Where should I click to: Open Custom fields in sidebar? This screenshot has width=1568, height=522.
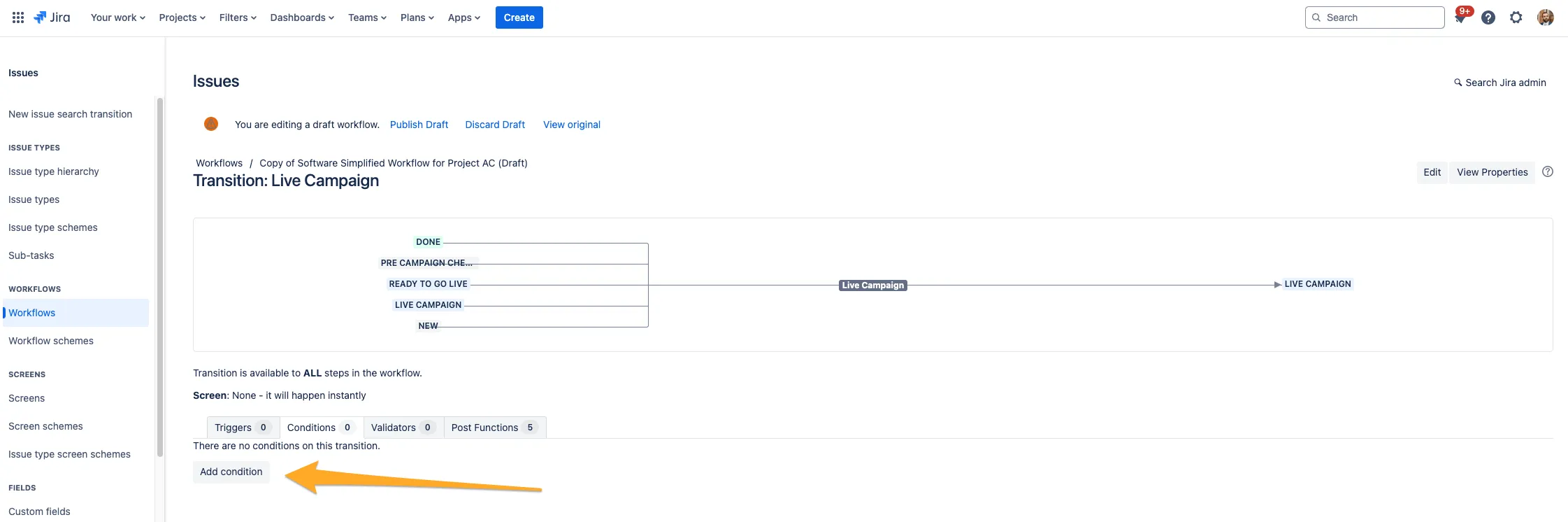click(x=39, y=512)
